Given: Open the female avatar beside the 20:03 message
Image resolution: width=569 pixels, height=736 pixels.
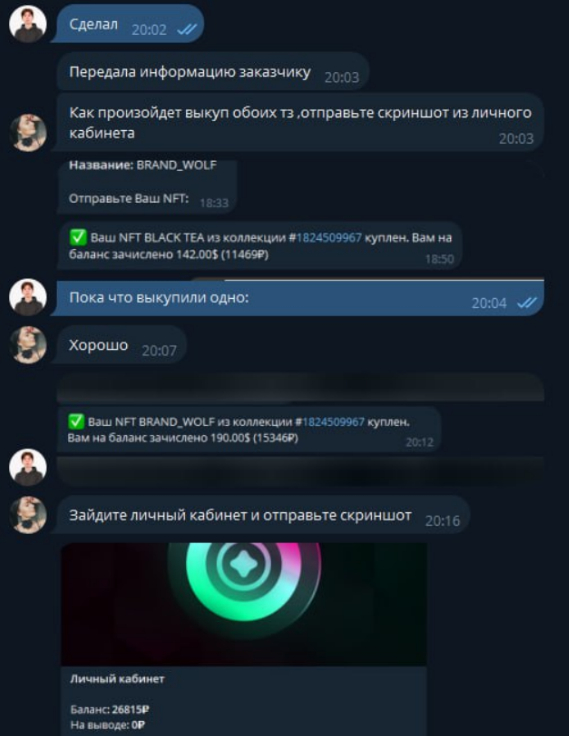Looking at the screenshot, I should pyautogui.click(x=28, y=132).
